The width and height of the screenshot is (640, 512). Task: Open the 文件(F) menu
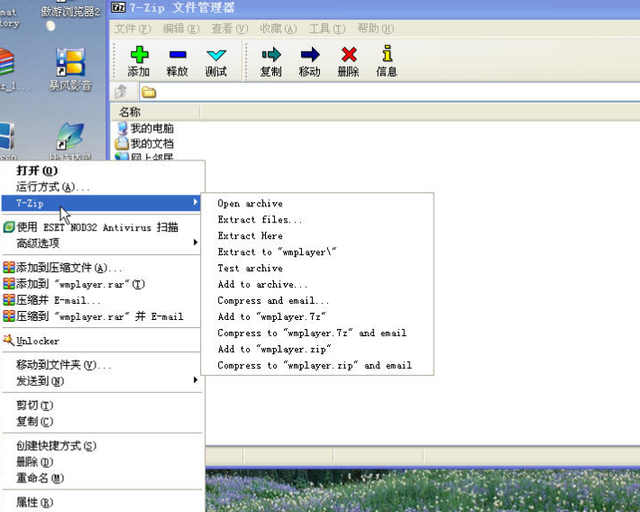133,29
